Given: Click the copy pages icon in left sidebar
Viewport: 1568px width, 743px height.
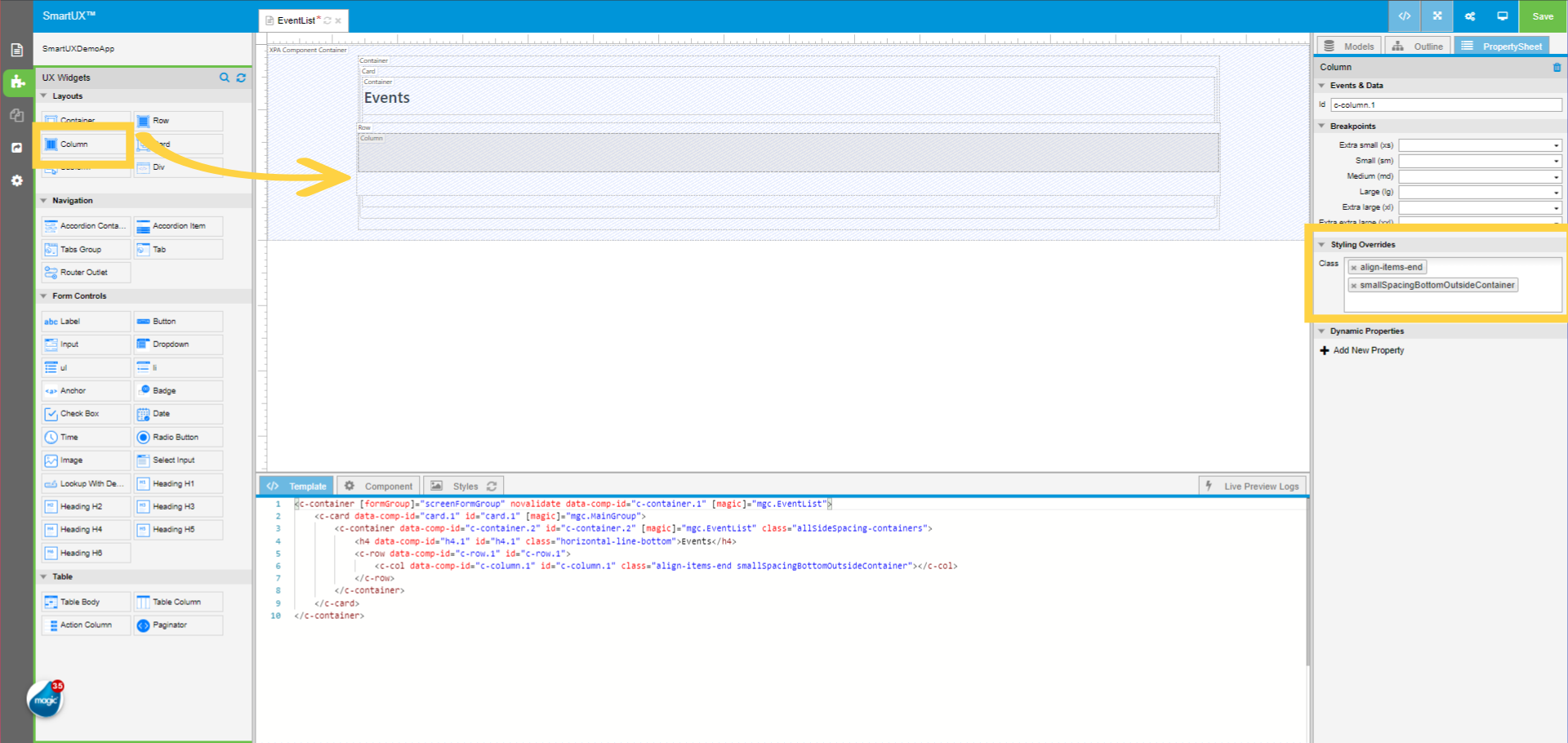Looking at the screenshot, I should (16, 115).
